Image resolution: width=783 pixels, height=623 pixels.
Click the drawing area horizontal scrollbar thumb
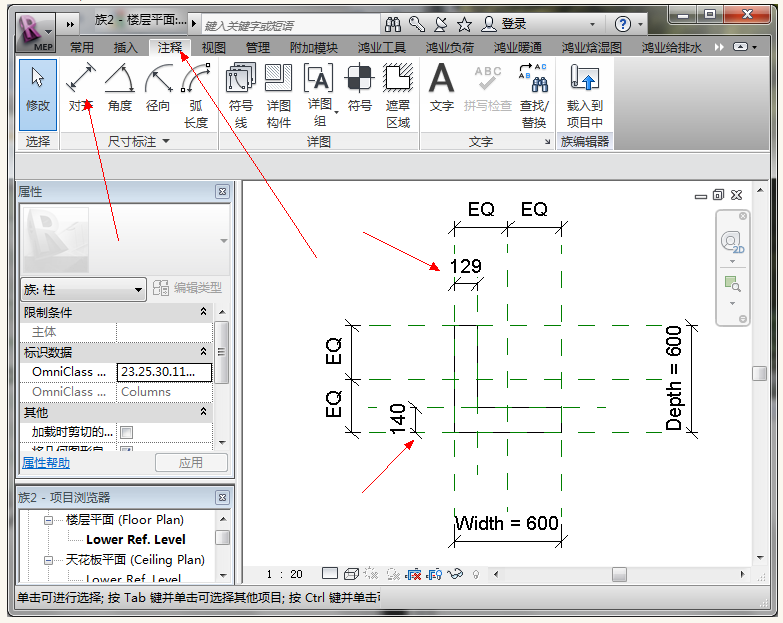pyautogui.click(x=619, y=574)
